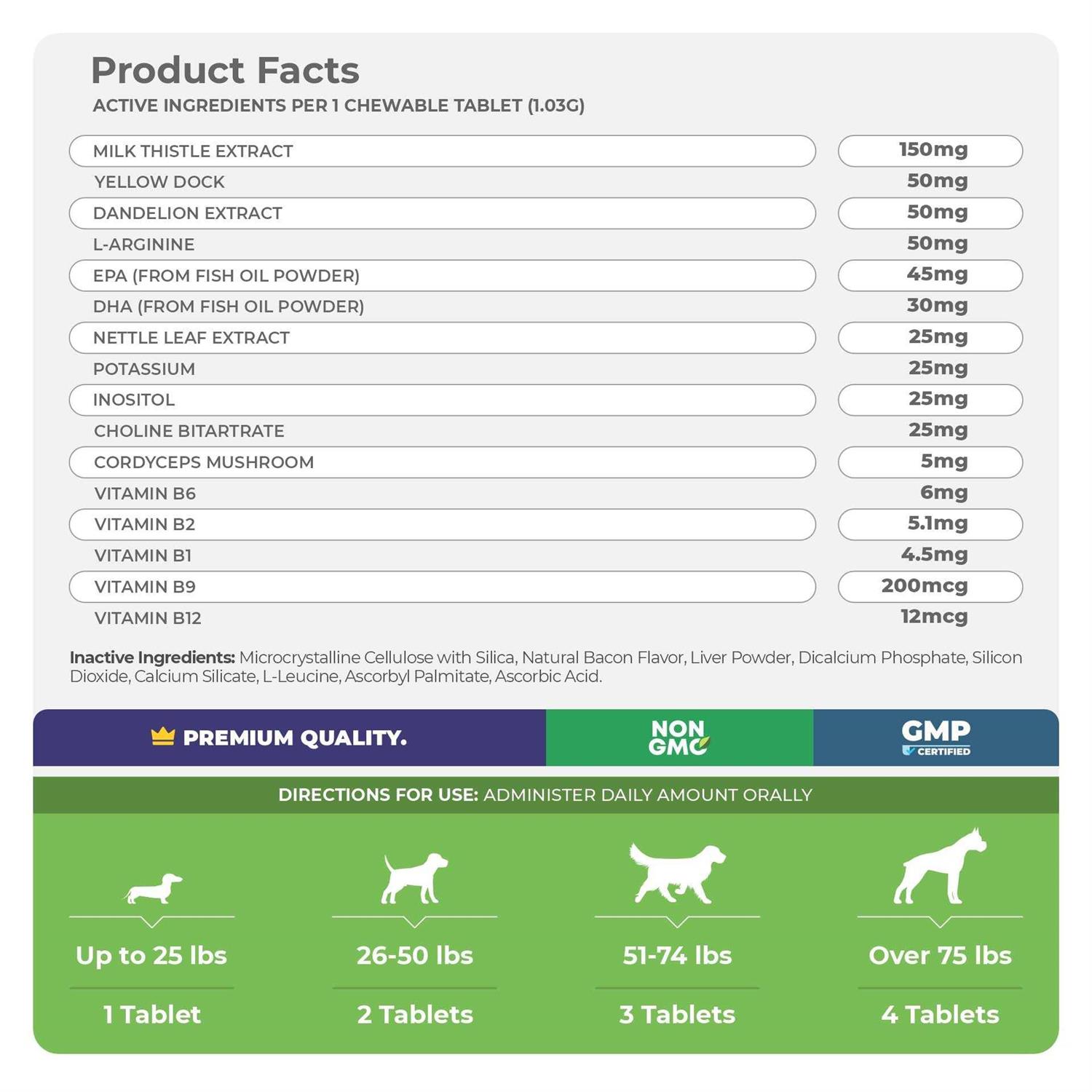The image size is (1092, 1092).
Task: Select the EPA fish oil powder row
Action: [x=442, y=276]
